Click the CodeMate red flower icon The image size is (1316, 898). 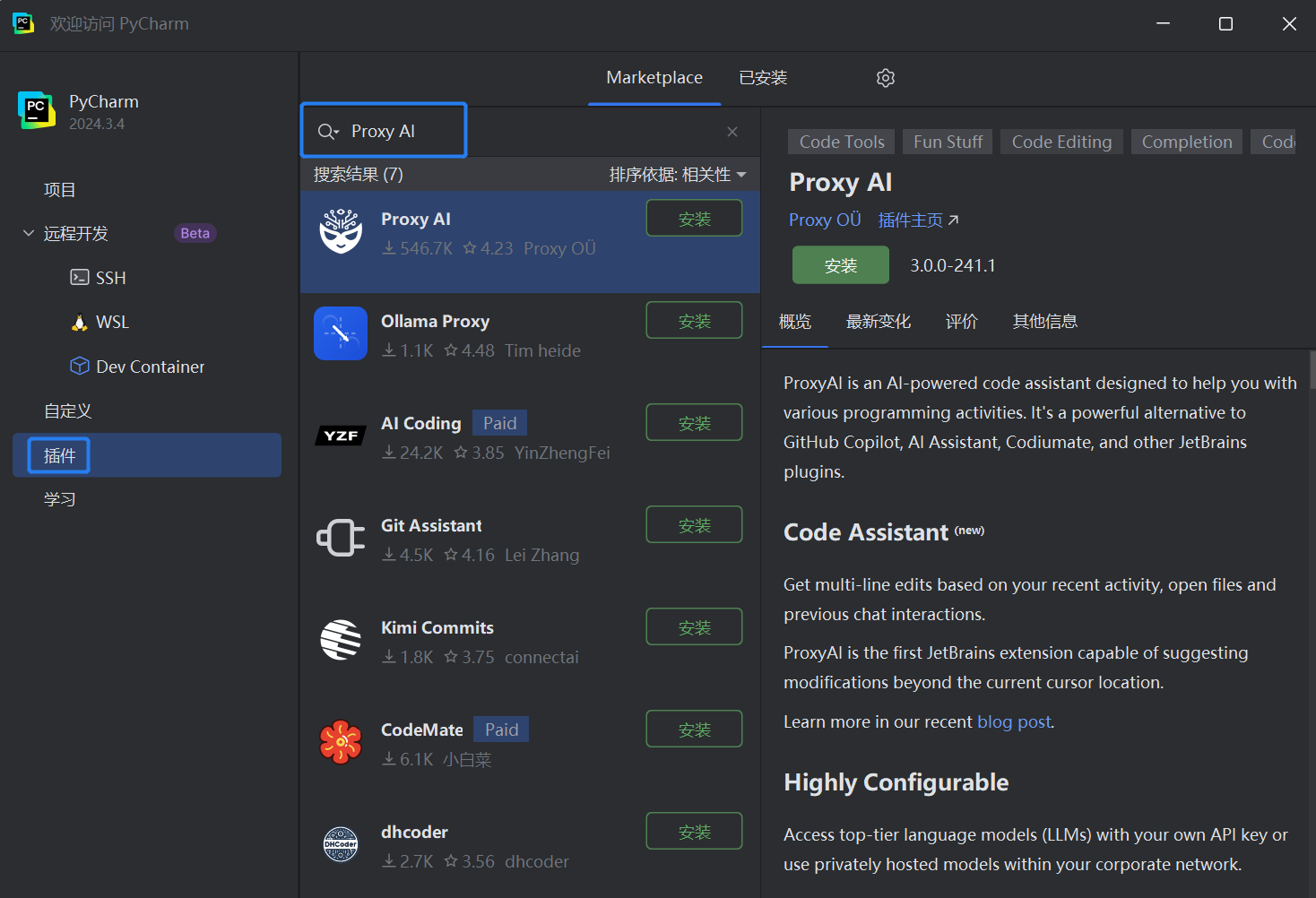(x=341, y=742)
